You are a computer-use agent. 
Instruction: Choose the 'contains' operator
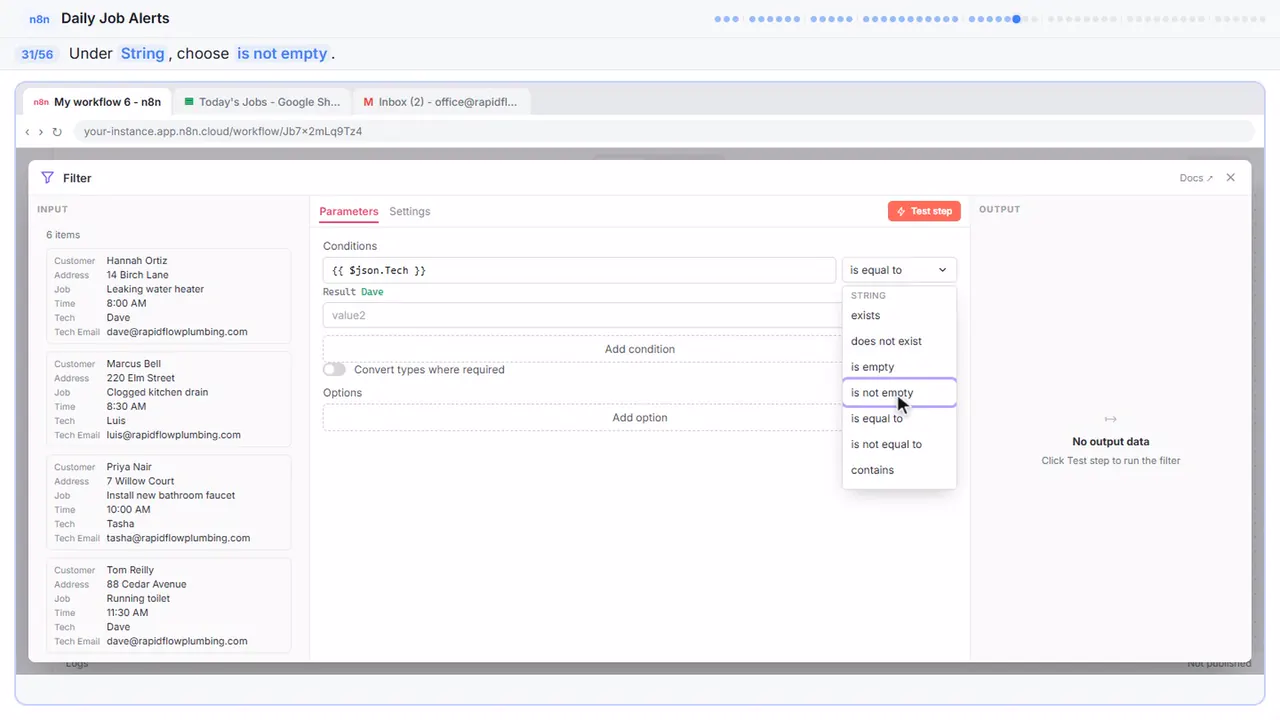[899, 470]
